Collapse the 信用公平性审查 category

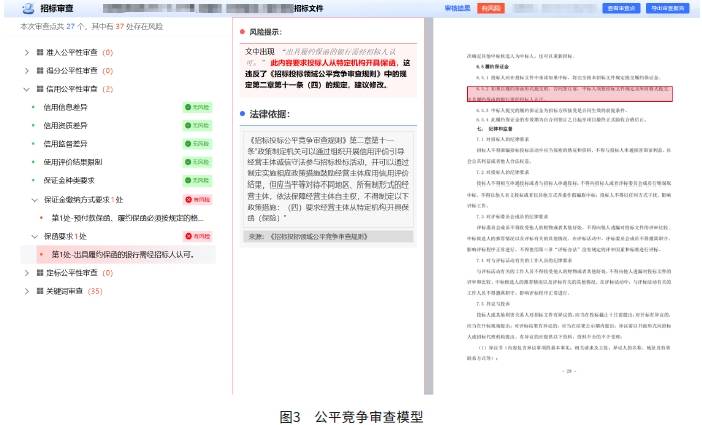coord(26,89)
